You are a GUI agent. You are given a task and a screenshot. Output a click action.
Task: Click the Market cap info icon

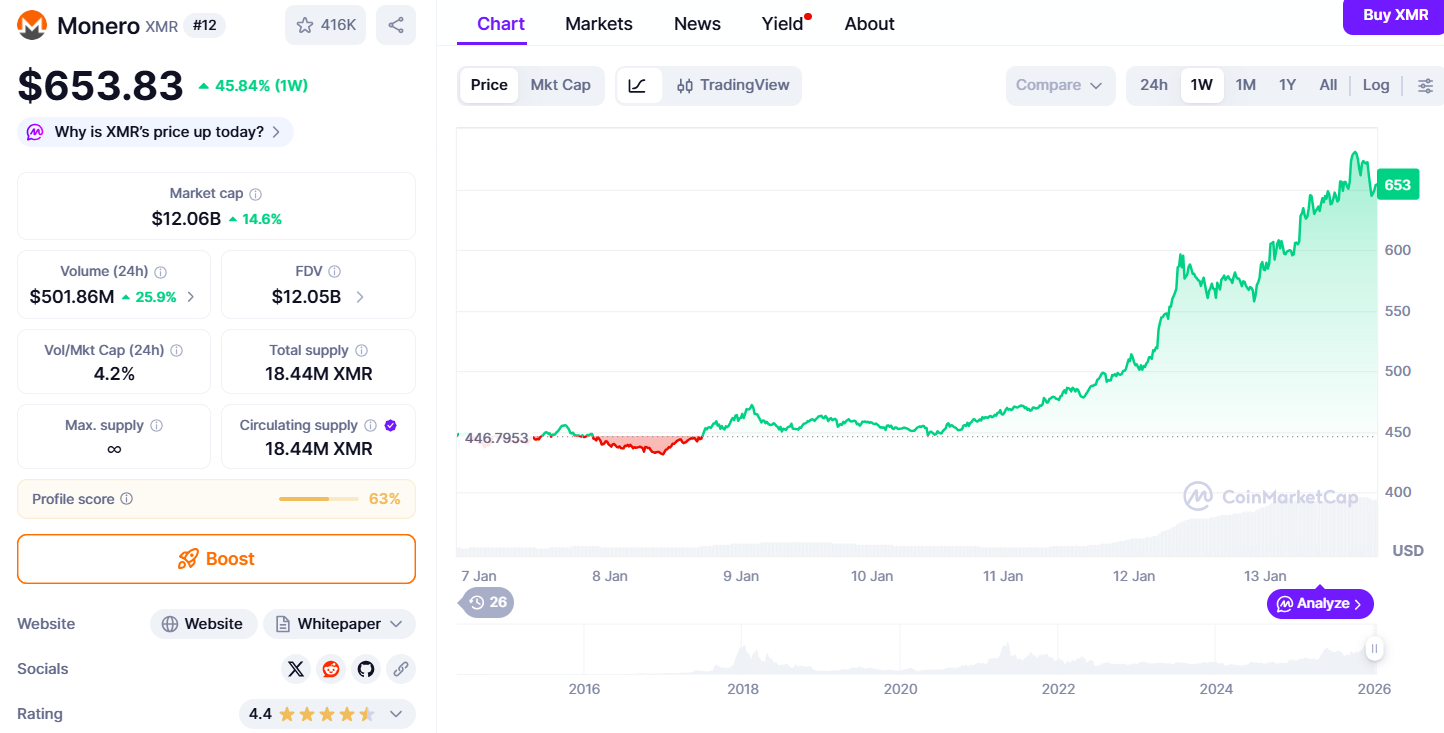[256, 194]
